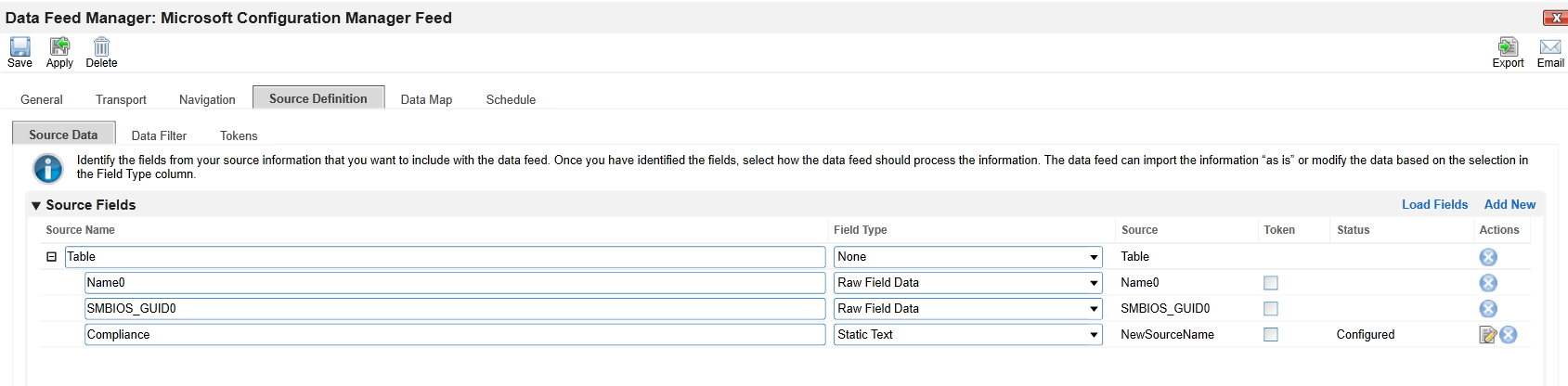Click the Delete trash icon
This screenshot has width=1568, height=386.
[101, 46]
